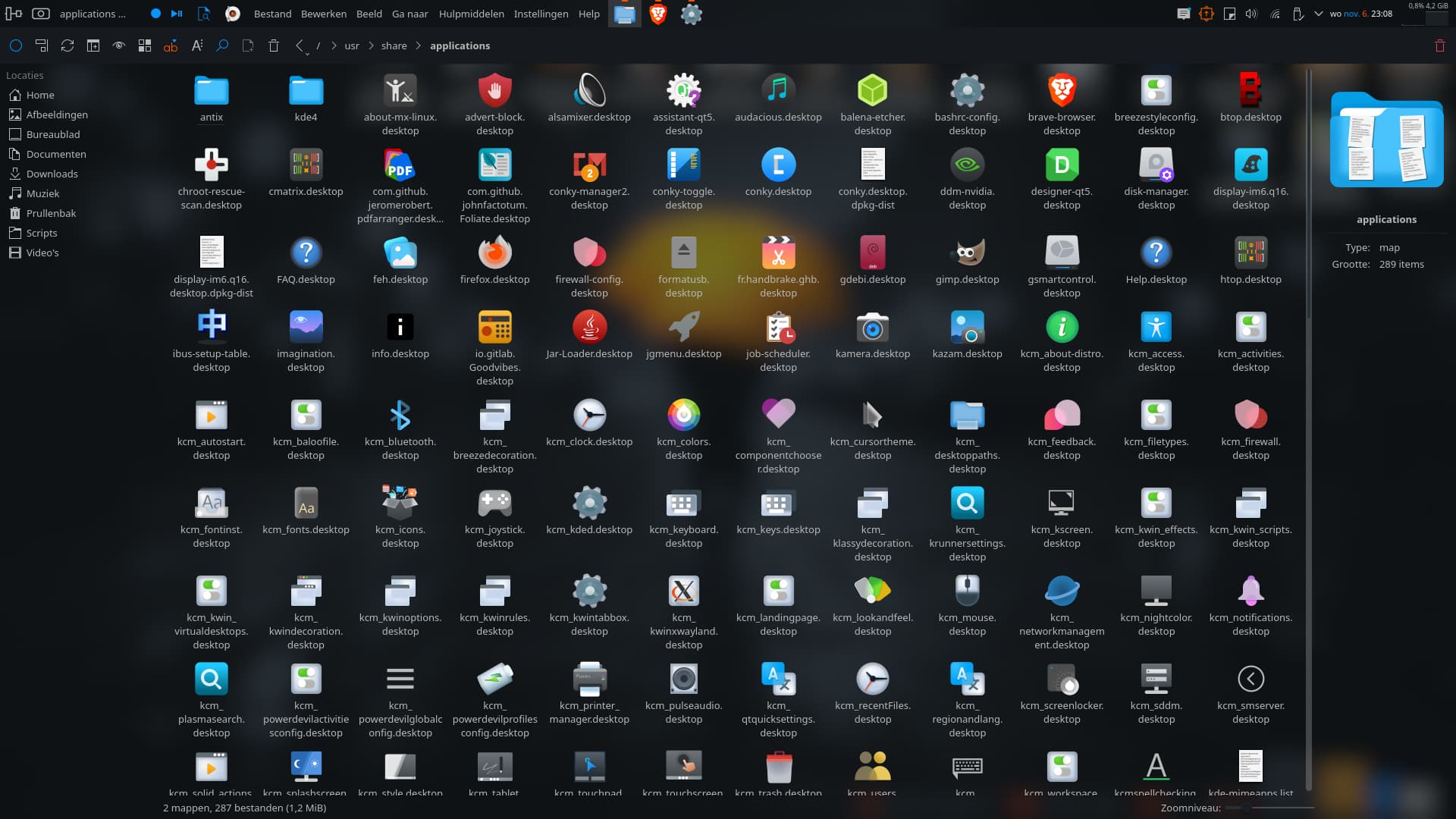Expand the chevron before applications breadcrumb
This screenshot has width=1456, height=819.
pyautogui.click(x=418, y=45)
